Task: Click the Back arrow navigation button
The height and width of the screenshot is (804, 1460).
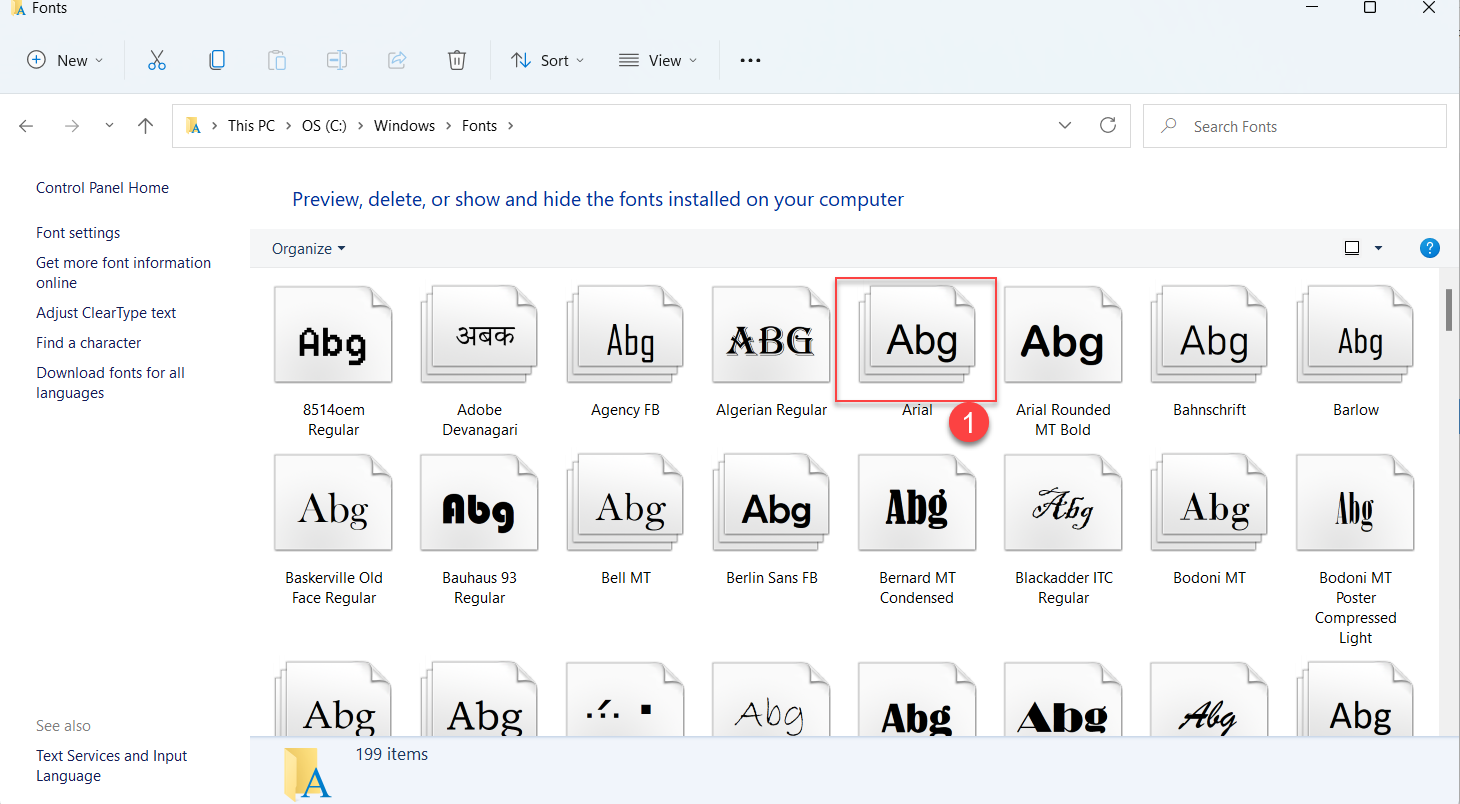Action: (x=27, y=126)
